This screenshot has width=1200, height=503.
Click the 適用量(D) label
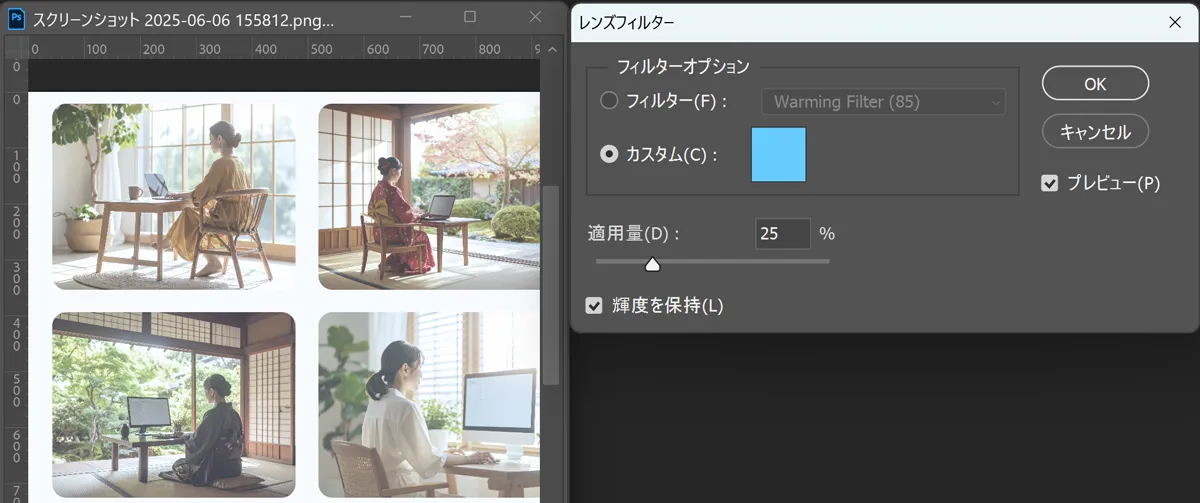coord(633,233)
